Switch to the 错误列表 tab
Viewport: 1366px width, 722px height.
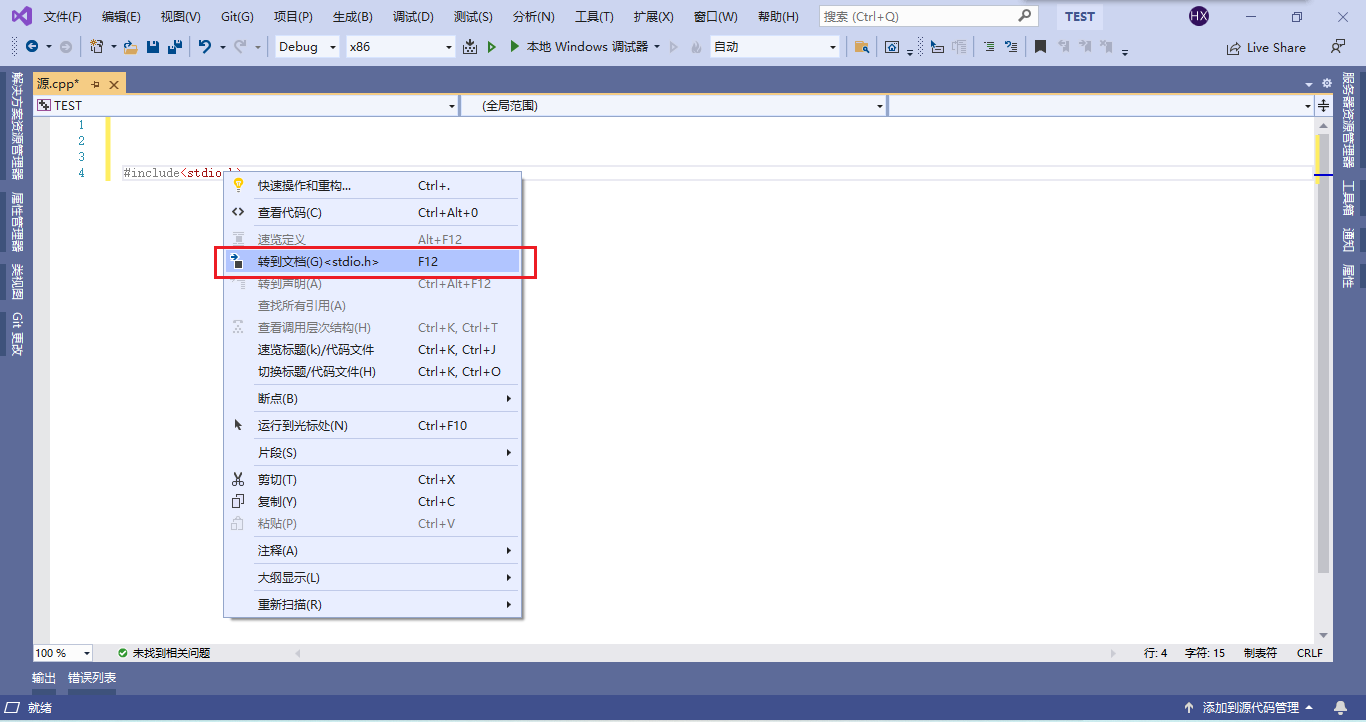94,677
